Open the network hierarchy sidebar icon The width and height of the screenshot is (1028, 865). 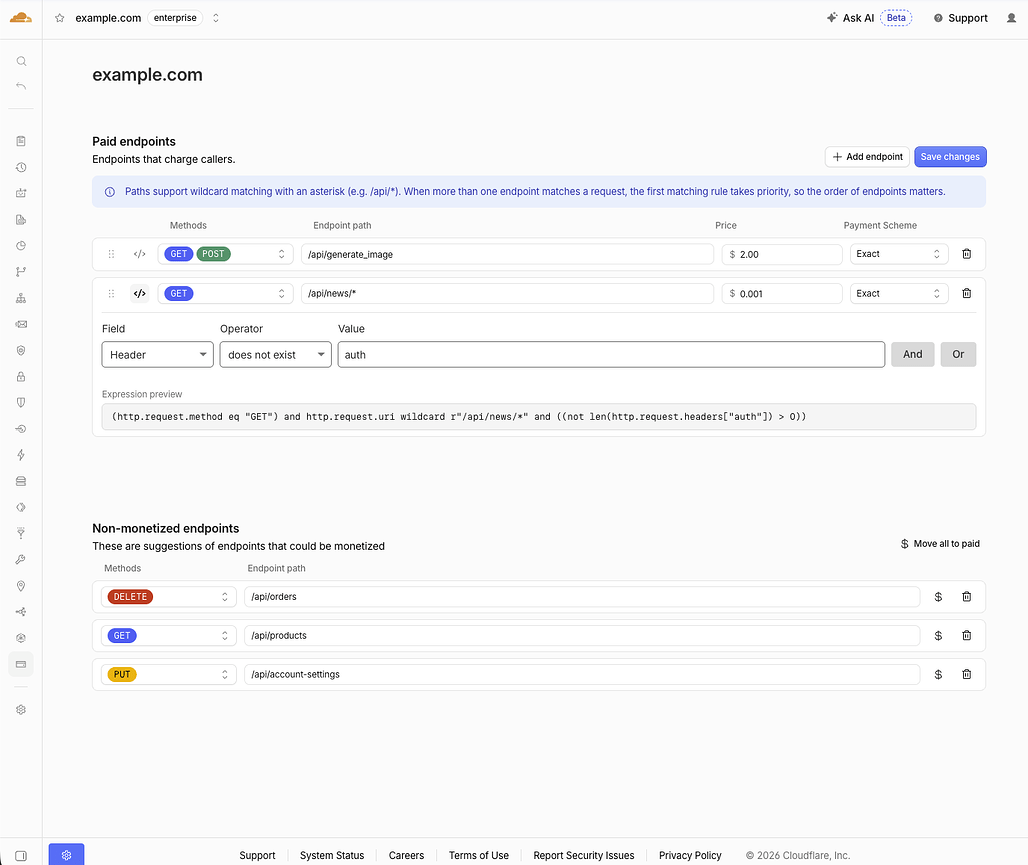pos(21,298)
